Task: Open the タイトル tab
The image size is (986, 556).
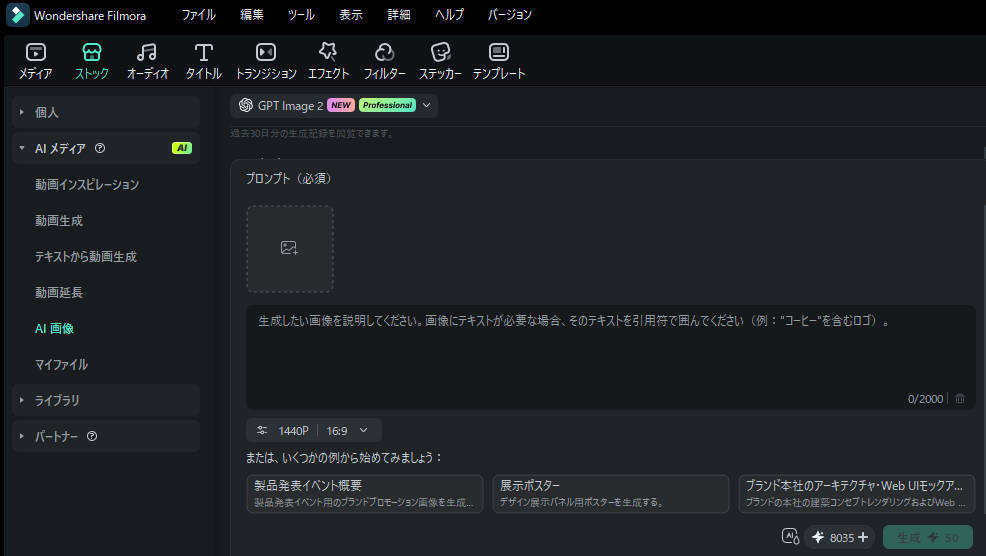Action: 203,62
